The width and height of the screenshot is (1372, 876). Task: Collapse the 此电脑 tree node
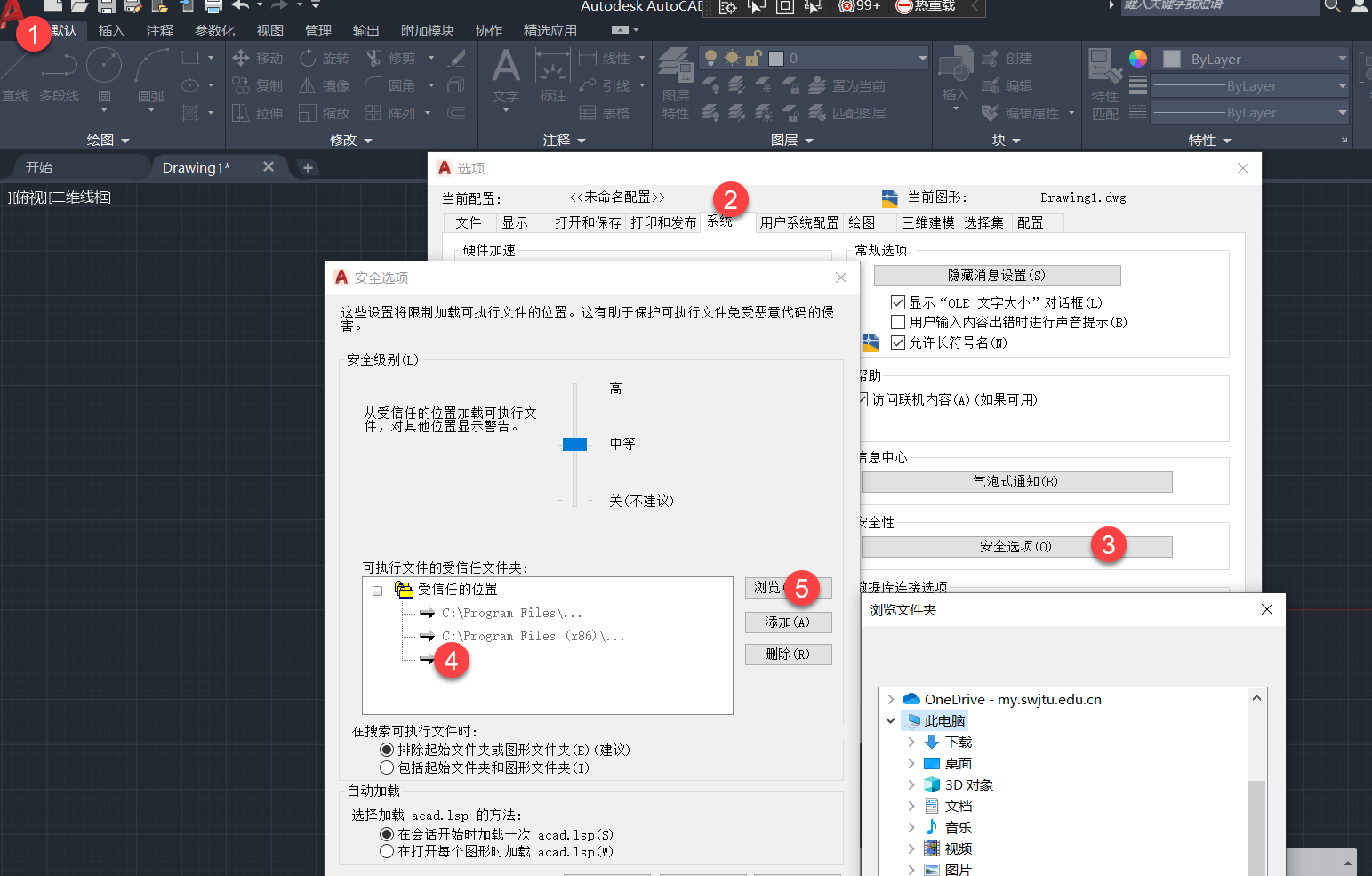[x=891, y=721]
